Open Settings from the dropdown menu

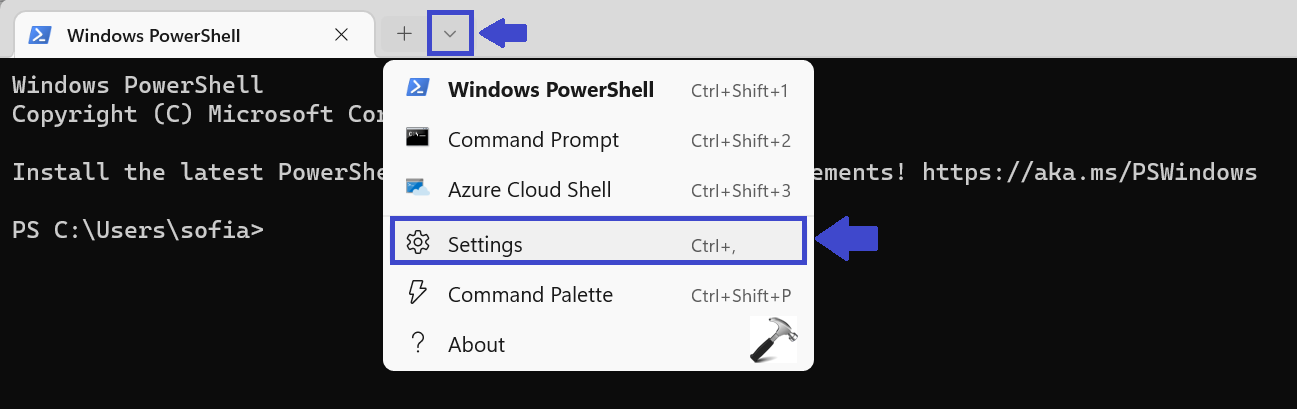485,244
